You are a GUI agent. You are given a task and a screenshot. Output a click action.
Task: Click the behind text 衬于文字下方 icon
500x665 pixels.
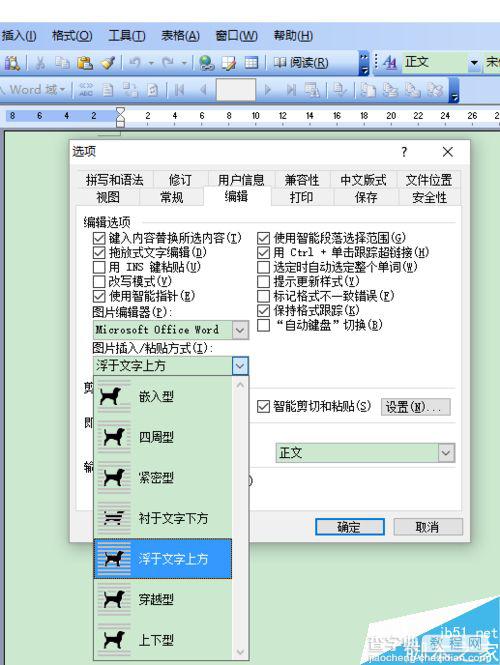pos(114,518)
